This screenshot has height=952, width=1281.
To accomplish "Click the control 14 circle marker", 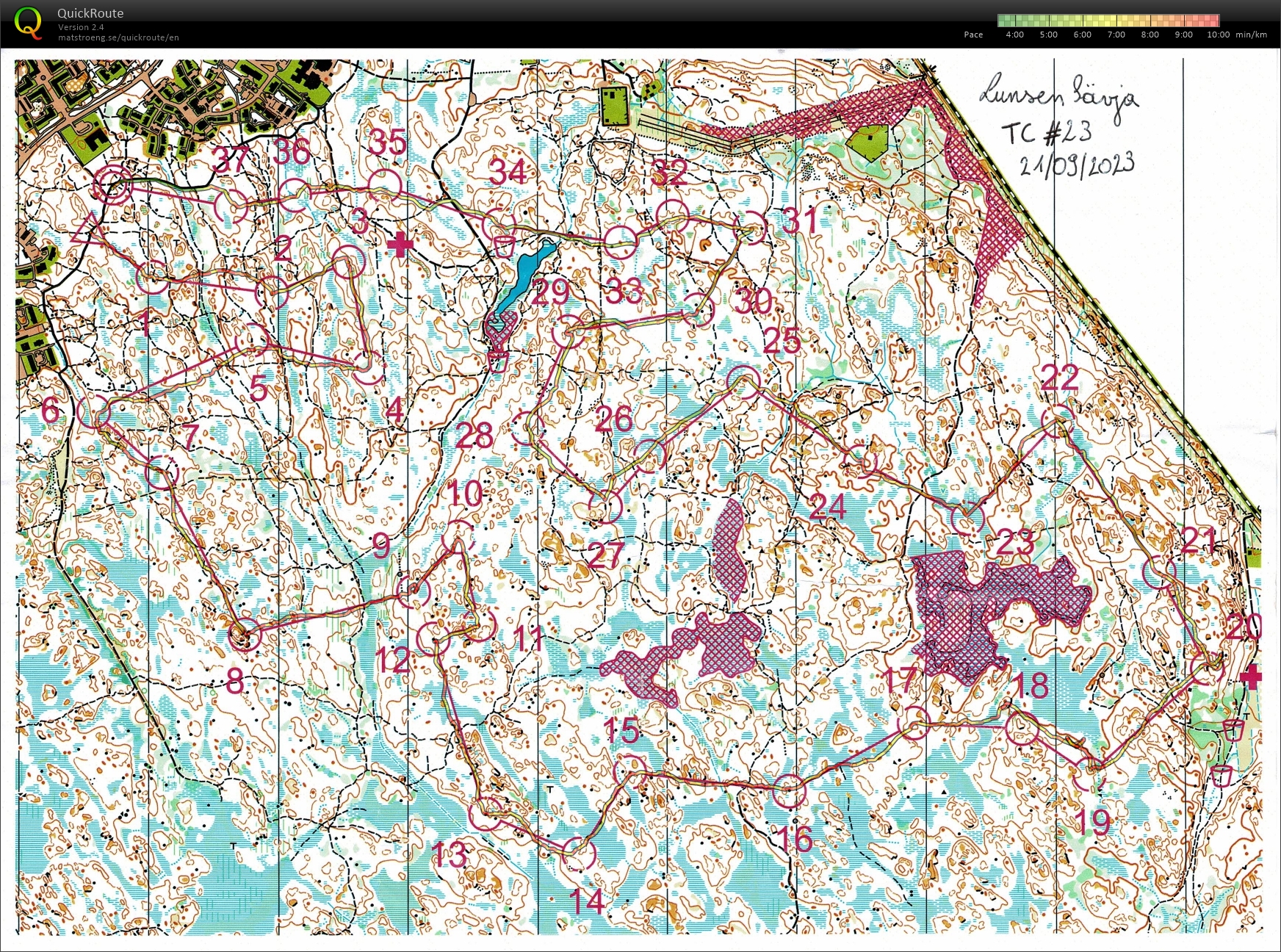I will (579, 854).
